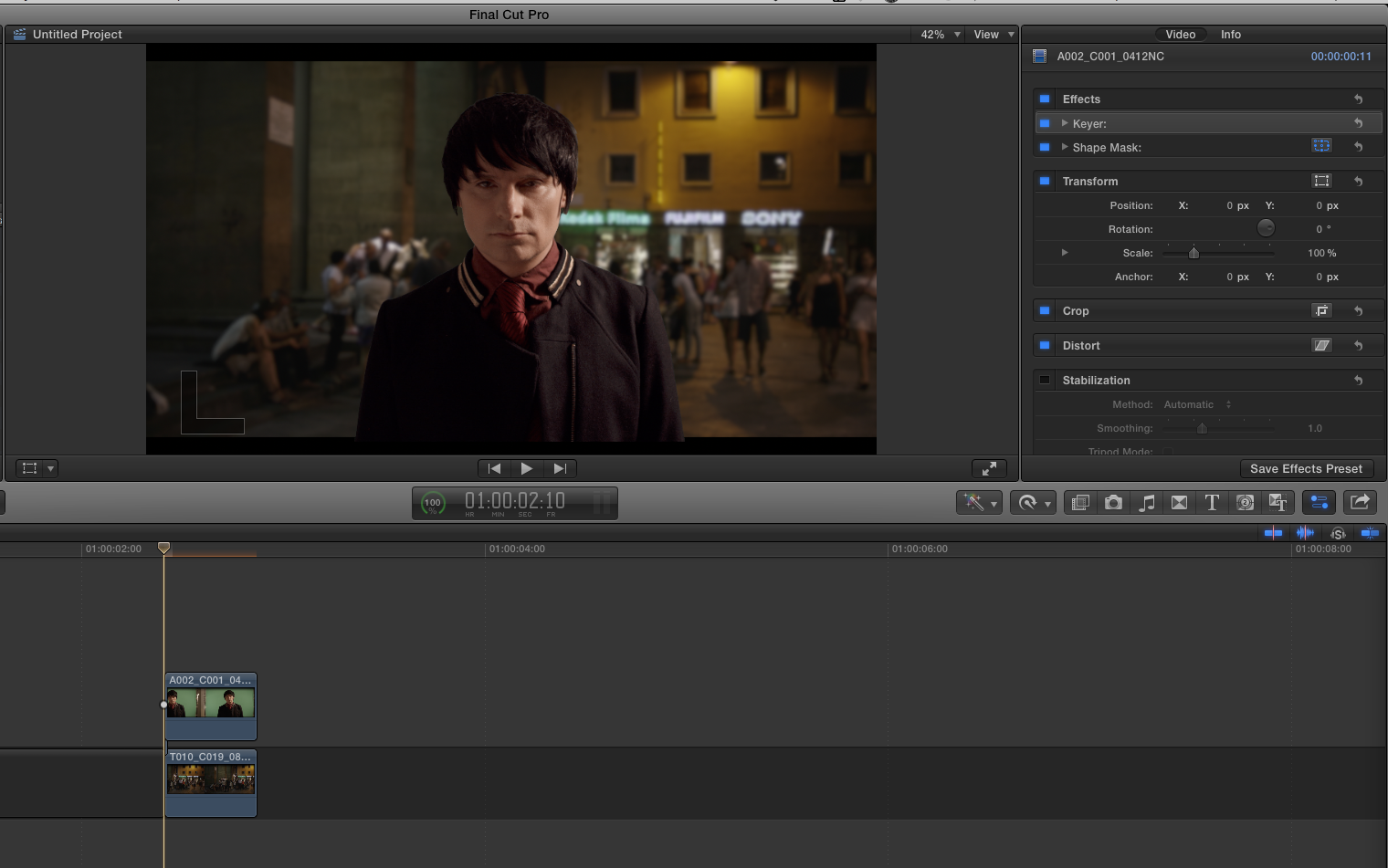Toggle audio skimming in the timeline
The width and height of the screenshot is (1388, 868).
1306,533
